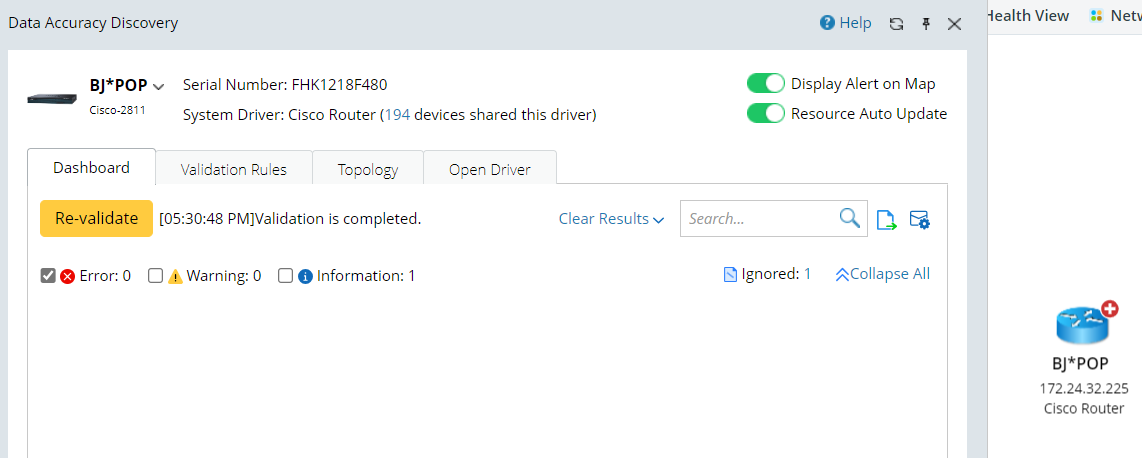
Task: Open Help for Data Accuracy Discovery
Action: (x=845, y=23)
